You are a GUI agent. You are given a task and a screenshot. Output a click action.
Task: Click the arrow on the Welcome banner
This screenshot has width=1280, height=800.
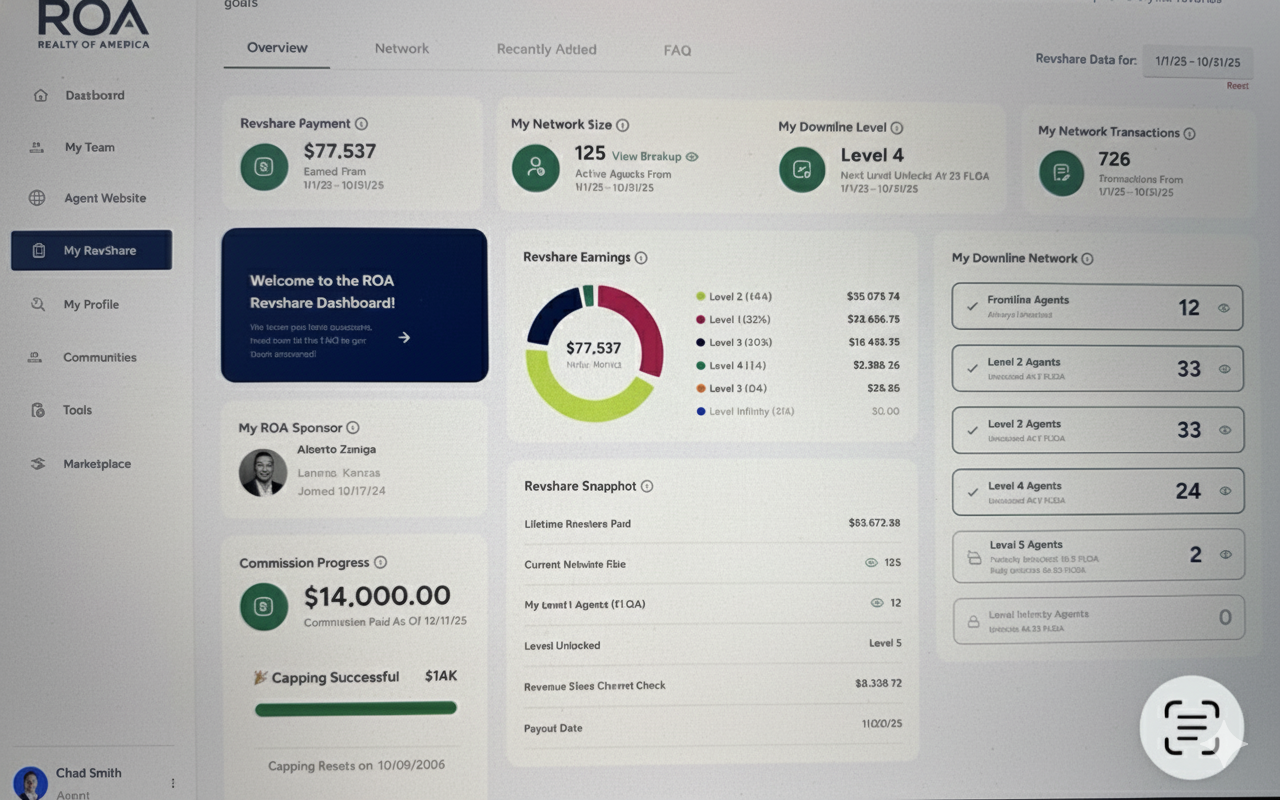coord(404,338)
